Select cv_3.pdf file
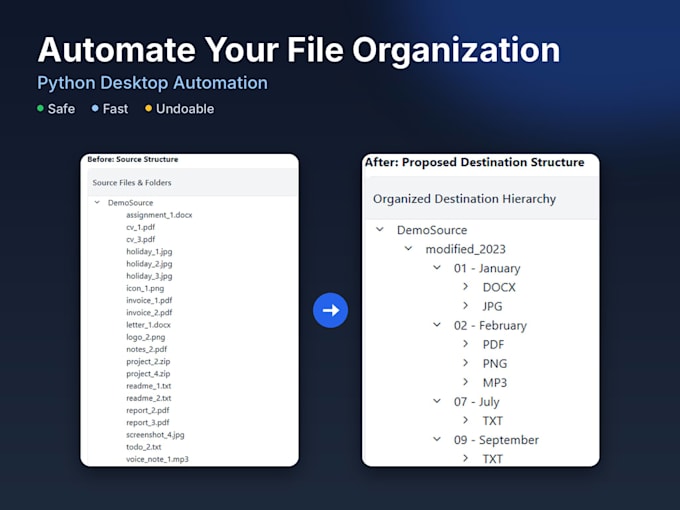The height and width of the screenshot is (510, 680). point(141,239)
